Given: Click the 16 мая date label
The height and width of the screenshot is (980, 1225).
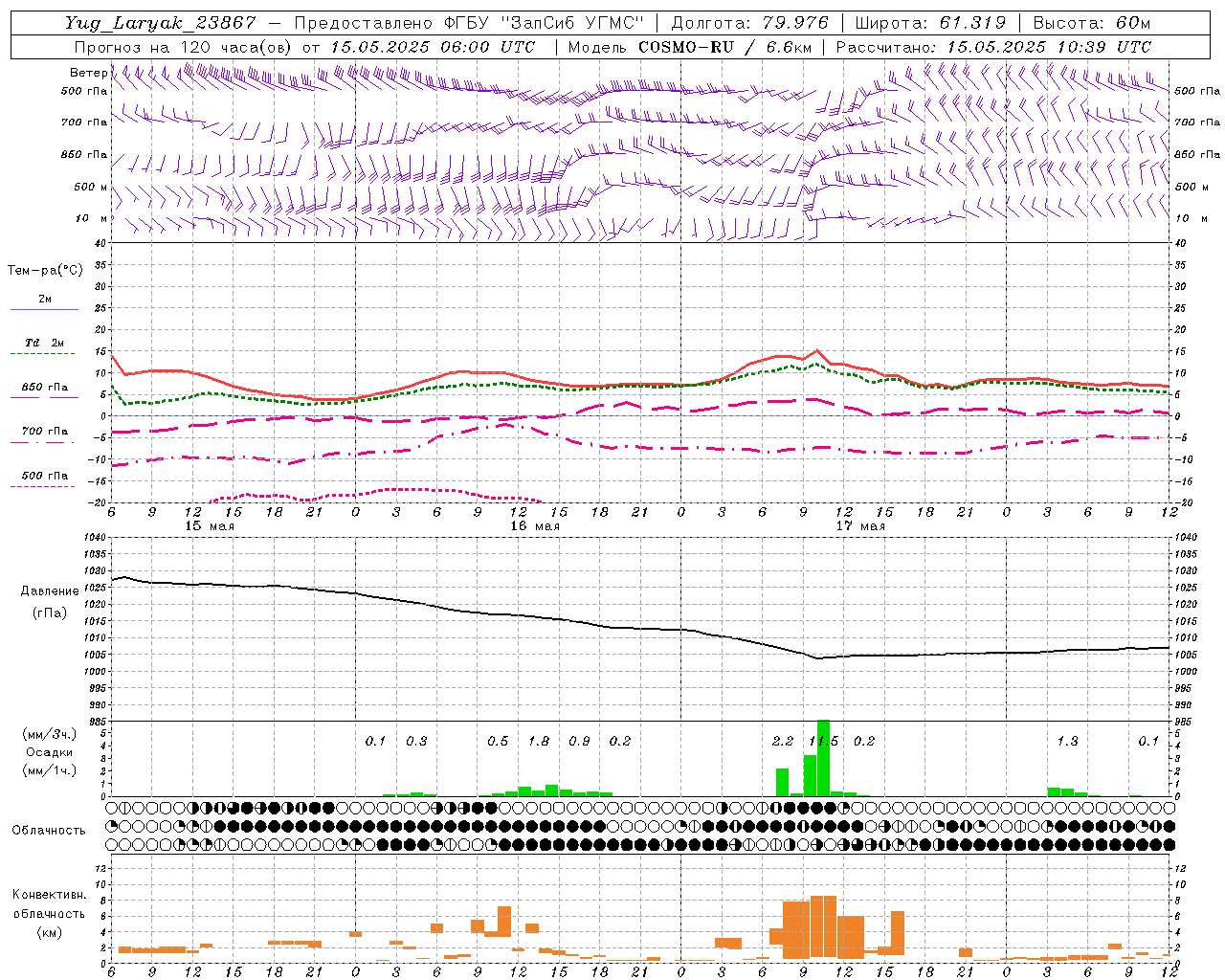Looking at the screenshot, I should pos(535,525).
